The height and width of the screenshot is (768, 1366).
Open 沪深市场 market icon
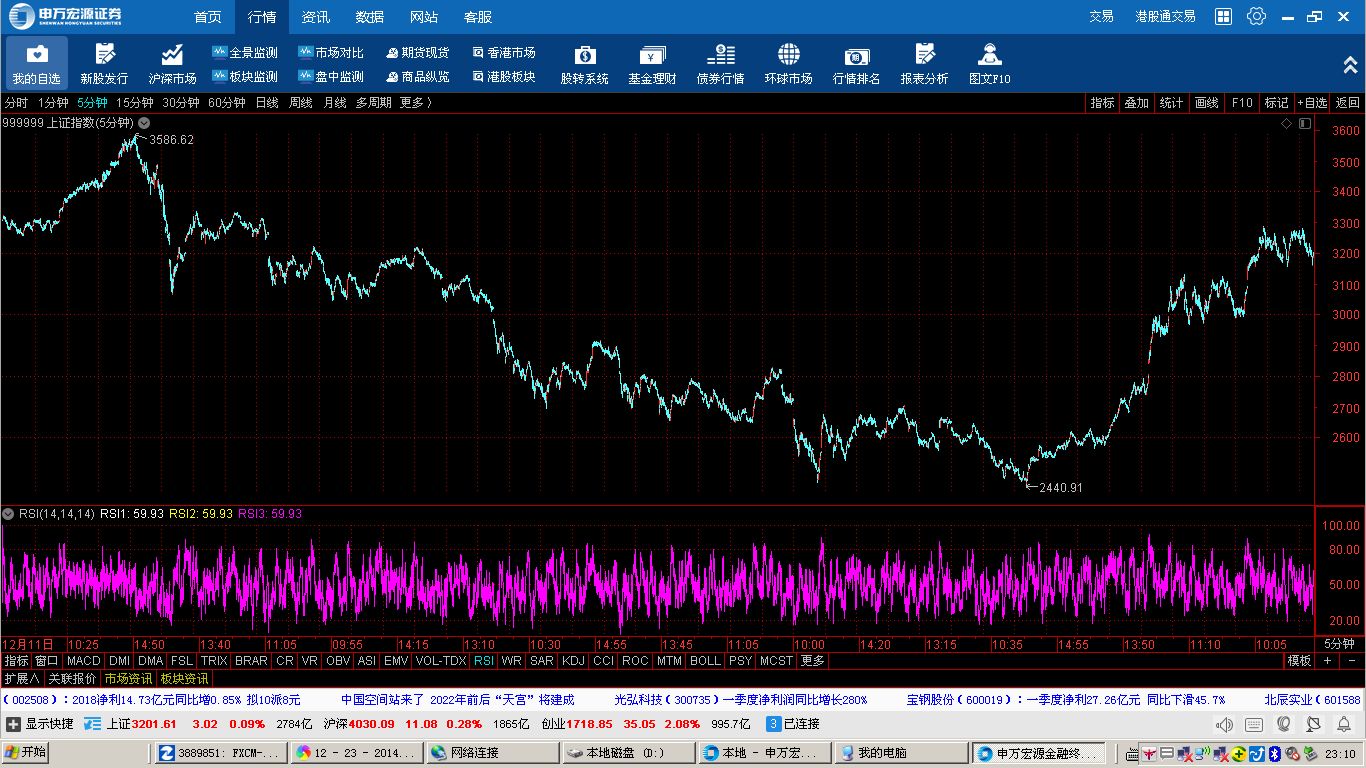pos(172,63)
